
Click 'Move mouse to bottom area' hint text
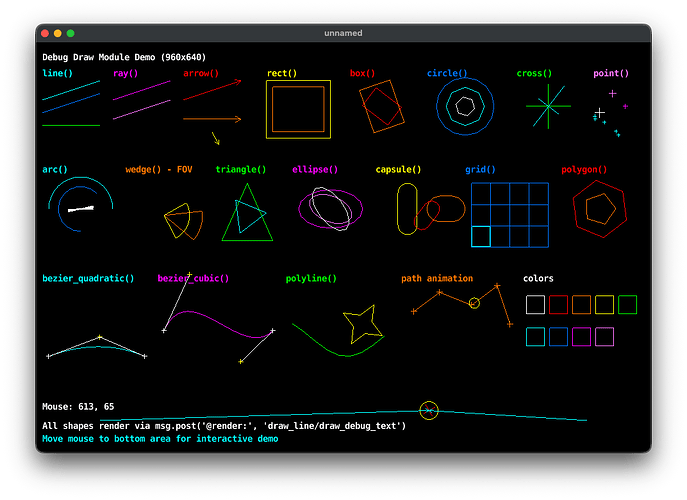pyautogui.click(x=160, y=439)
